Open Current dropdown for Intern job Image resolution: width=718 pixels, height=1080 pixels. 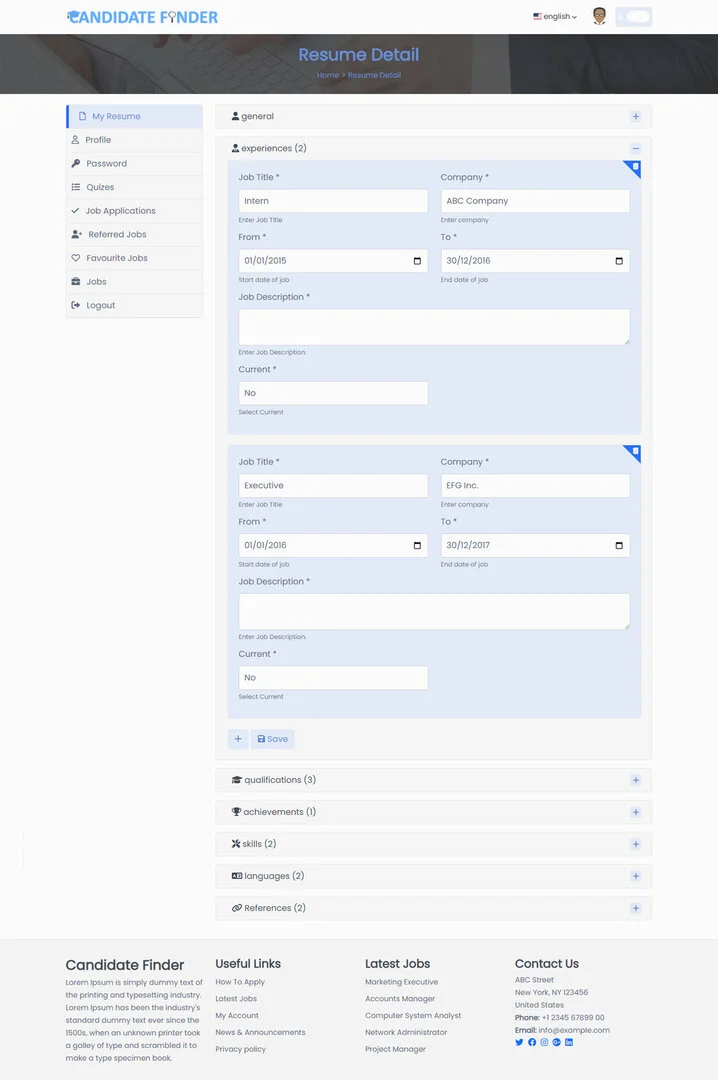[x=333, y=393]
